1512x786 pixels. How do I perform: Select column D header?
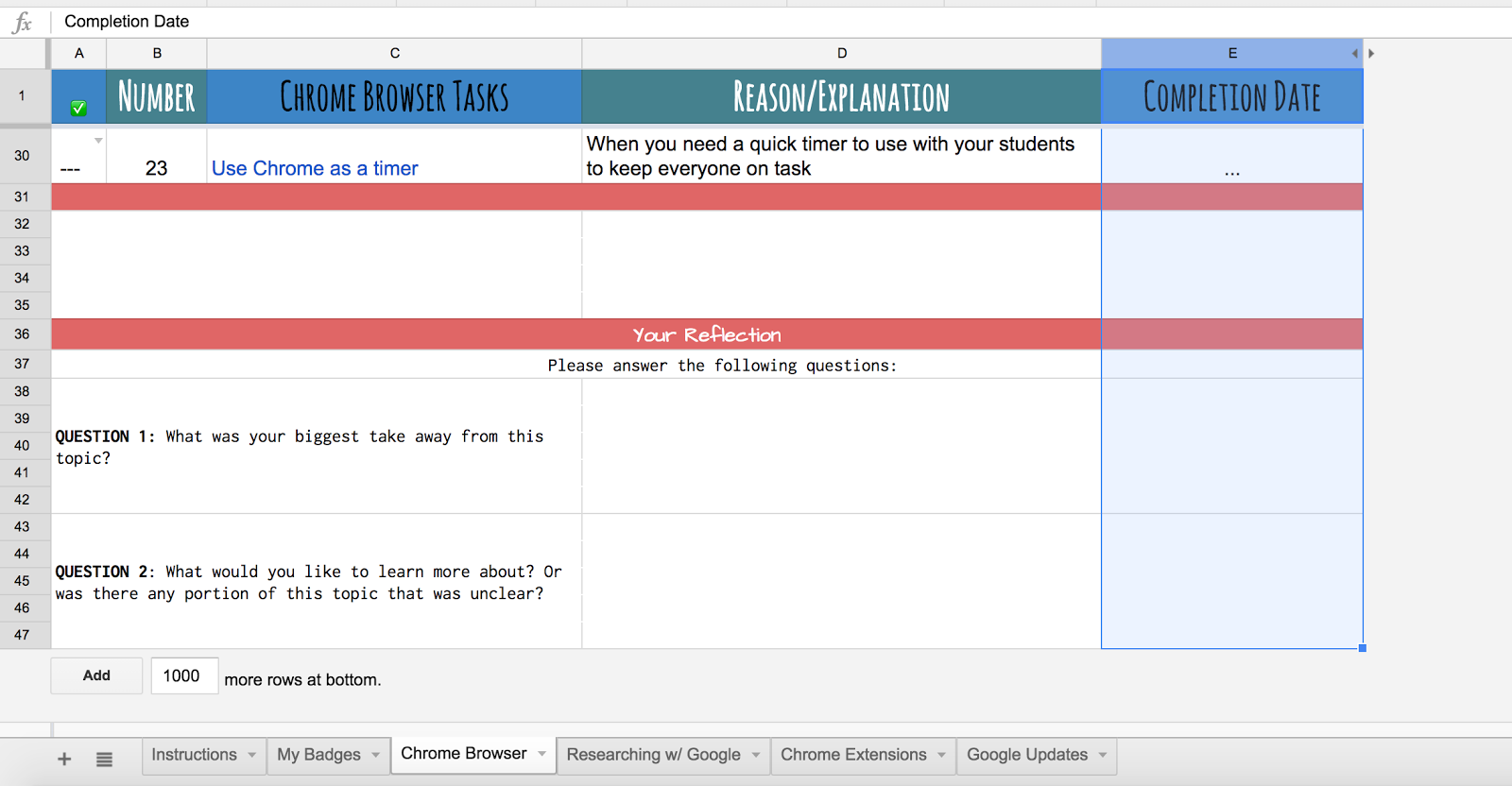coord(841,54)
